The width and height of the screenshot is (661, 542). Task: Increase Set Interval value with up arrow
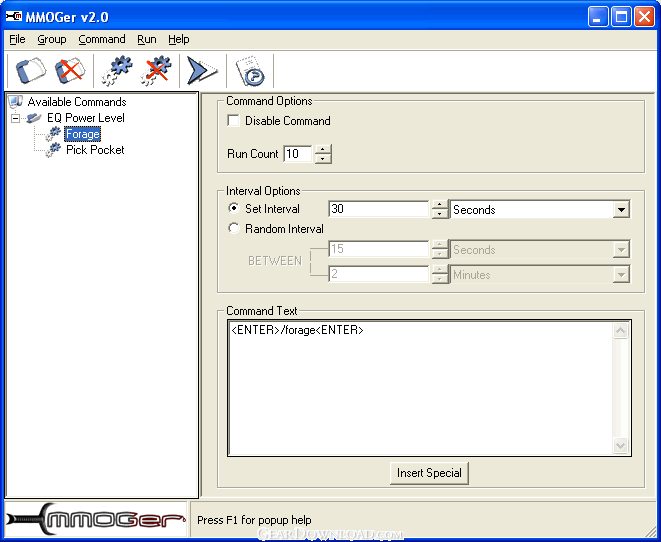[439, 204]
